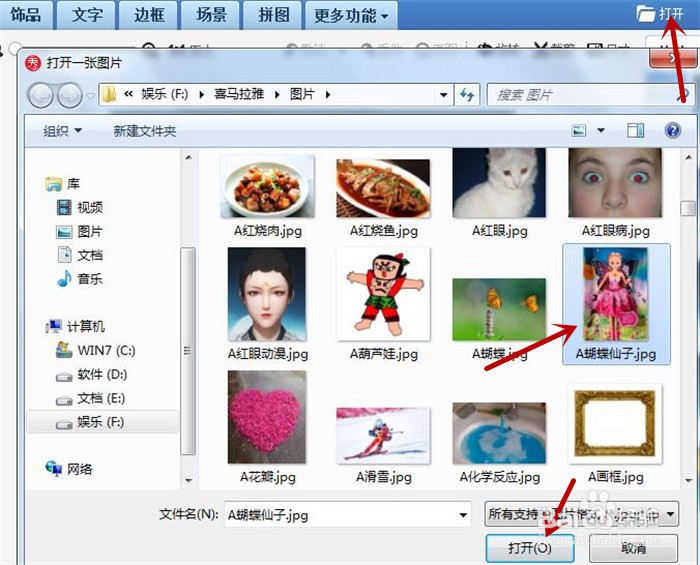Image resolution: width=700 pixels, height=565 pixels.
Task: Switch to 场景 tab
Action: tap(211, 15)
